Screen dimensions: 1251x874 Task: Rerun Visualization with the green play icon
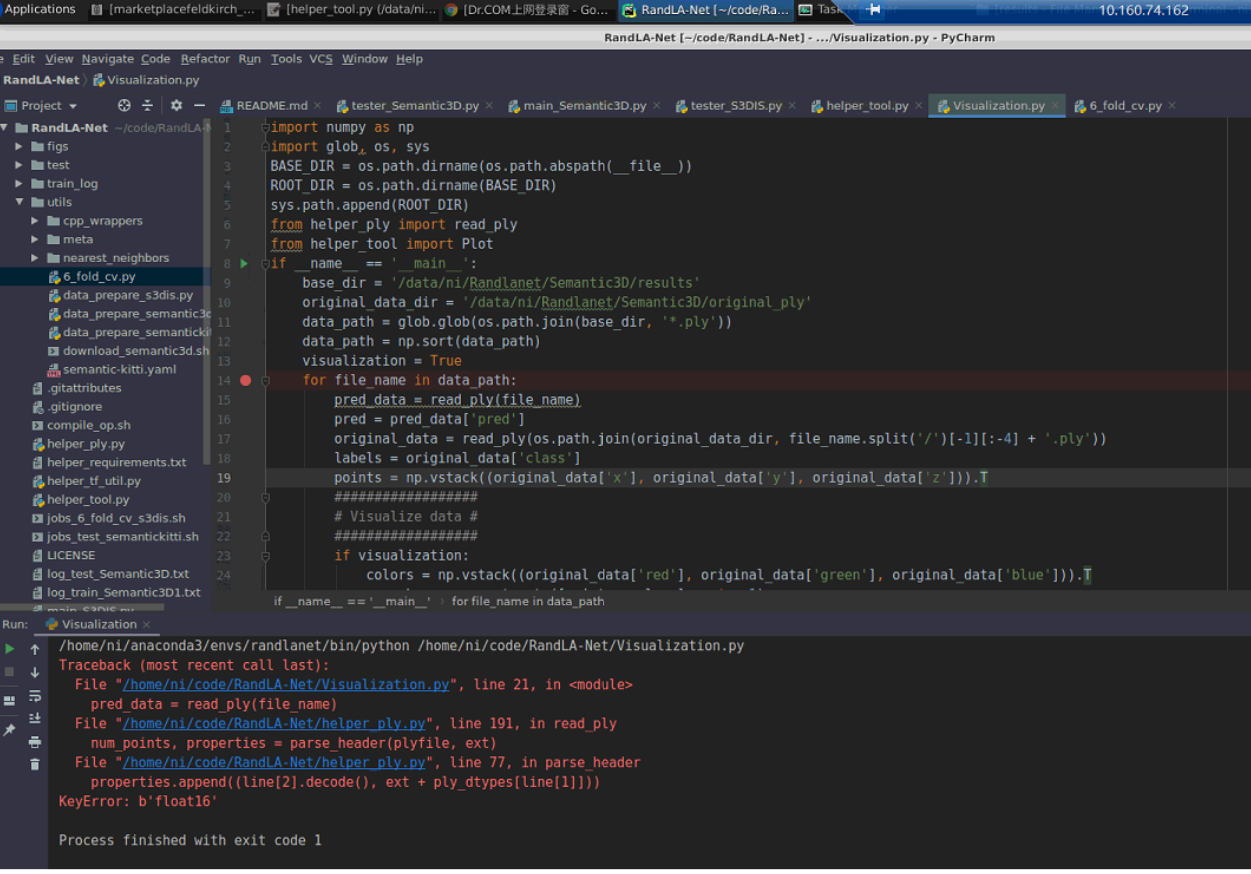pyautogui.click(x=10, y=649)
